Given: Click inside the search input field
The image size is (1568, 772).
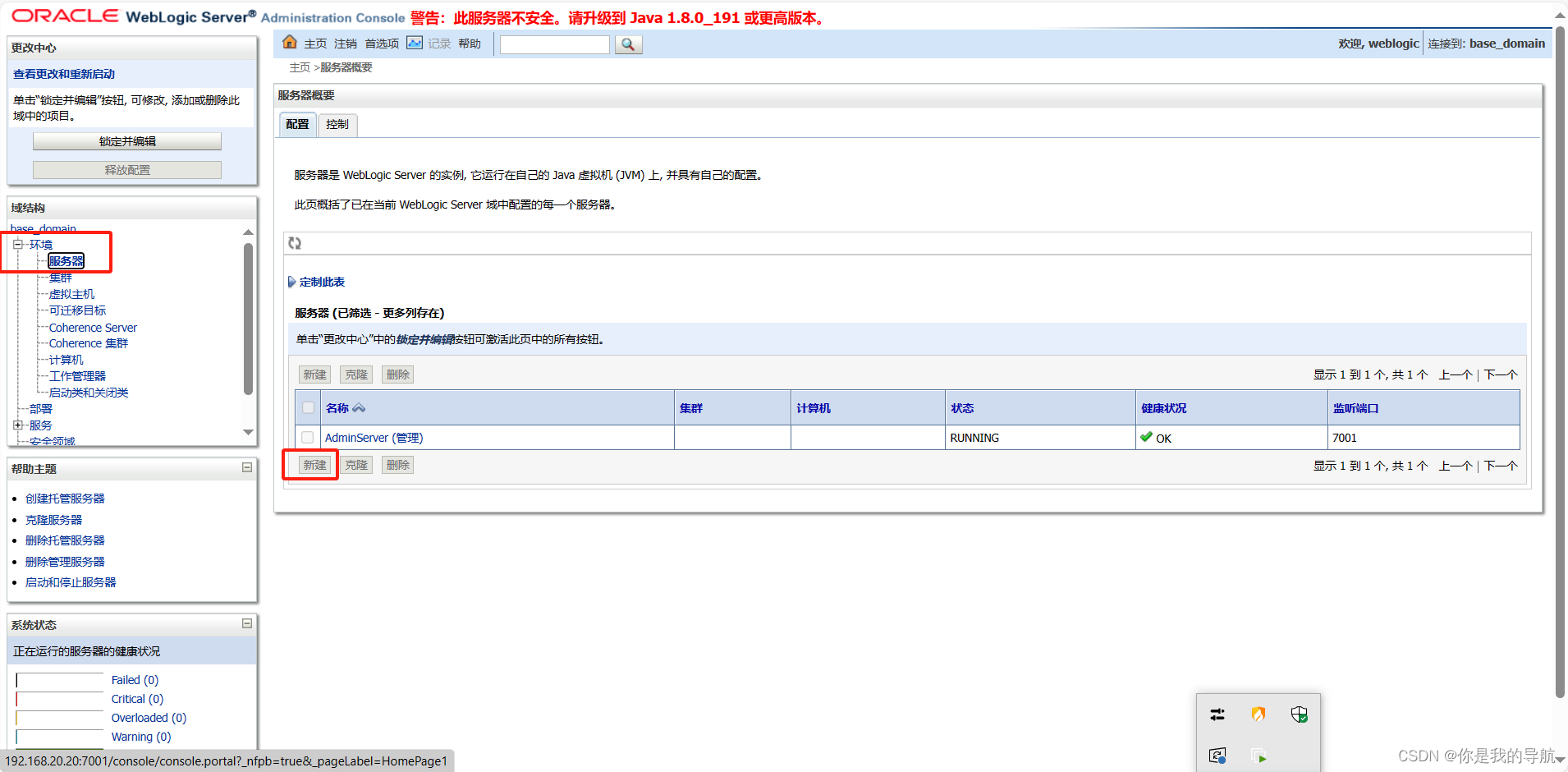Looking at the screenshot, I should 554,44.
